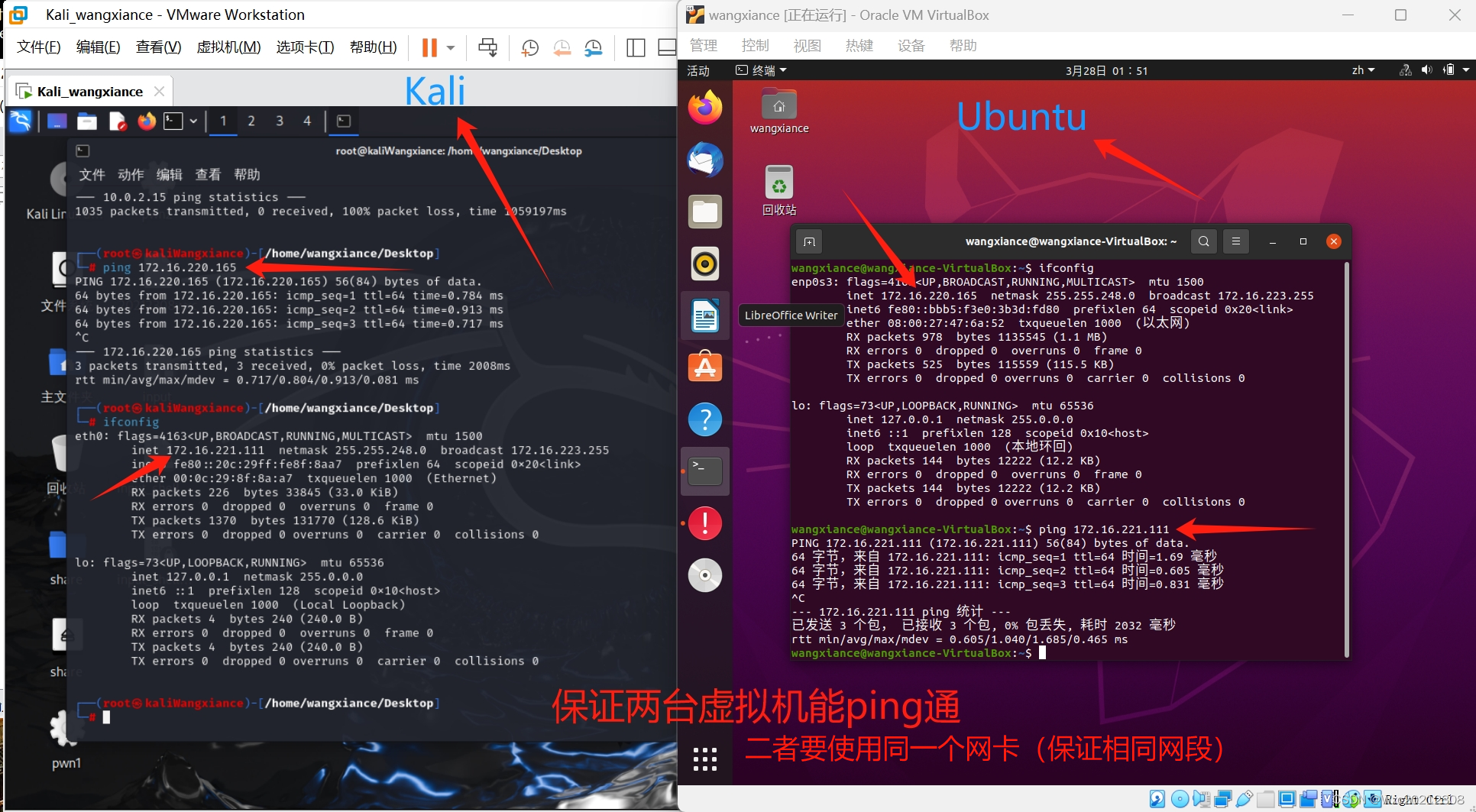Switch to Kali workspace 3

click(280, 121)
